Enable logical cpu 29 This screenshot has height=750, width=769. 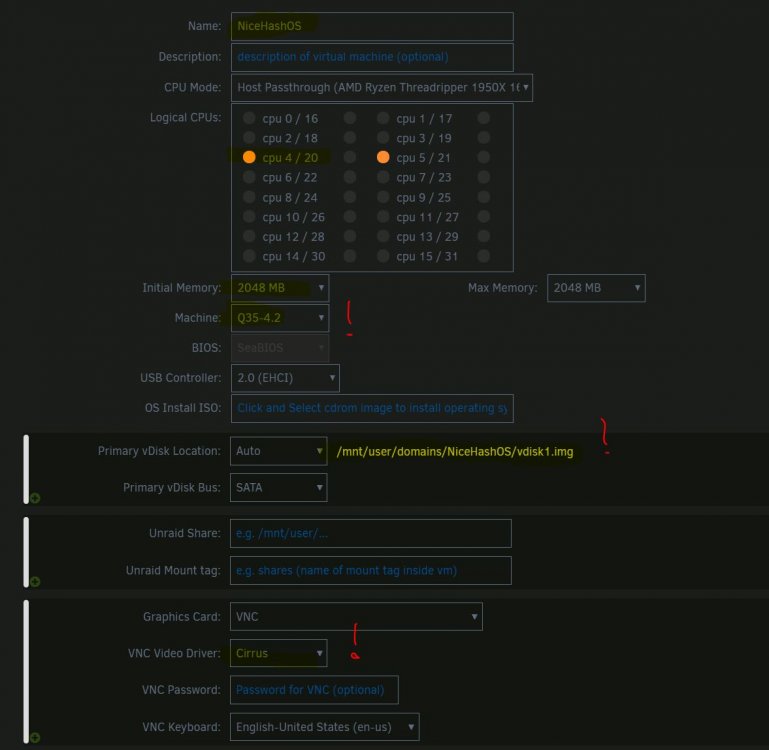(x=484, y=236)
